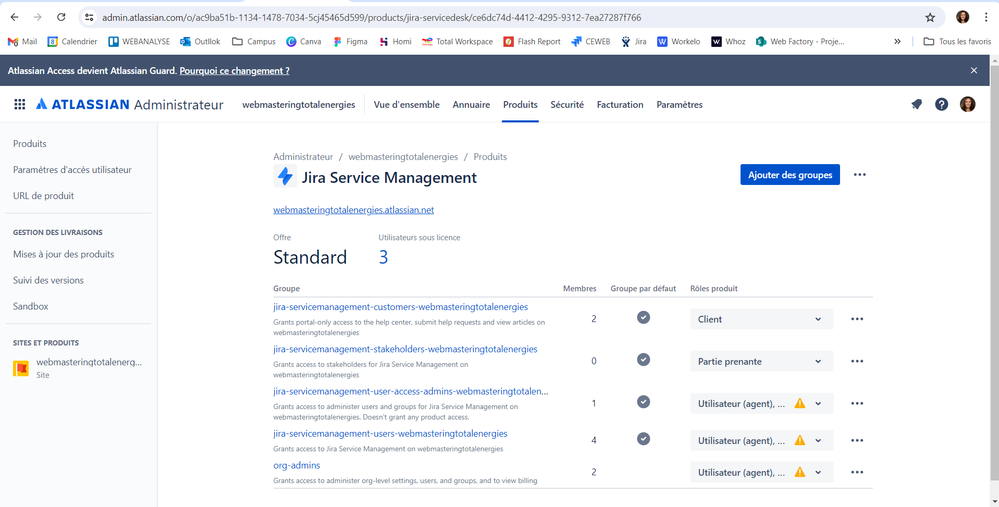999x507 pixels.
Task: Switch to Vue d'ensemble tab
Action: coord(406,104)
